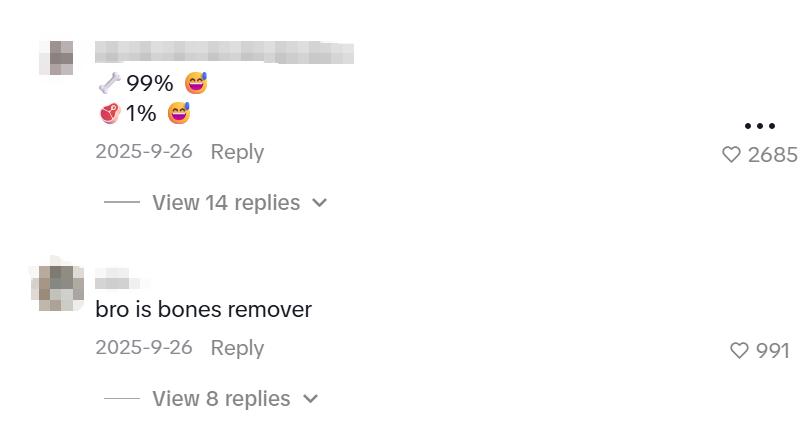Click the second commenter's blurred avatar
810x443 pixels.
[x=57, y=284]
